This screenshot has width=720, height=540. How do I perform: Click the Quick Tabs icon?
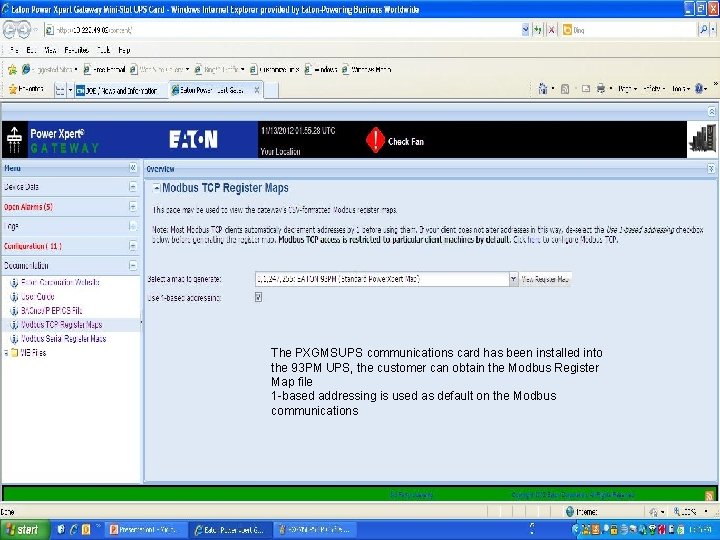click(60, 90)
